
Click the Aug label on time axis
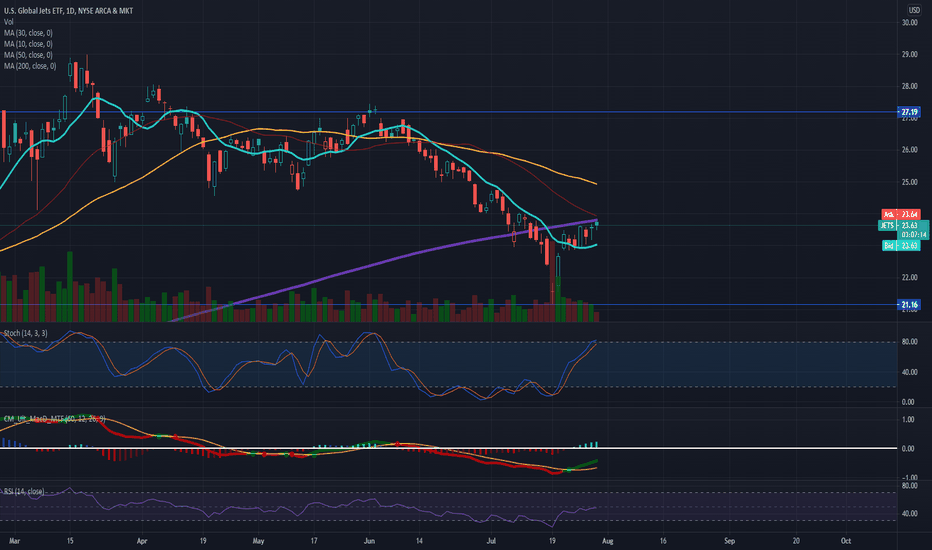pos(607,541)
